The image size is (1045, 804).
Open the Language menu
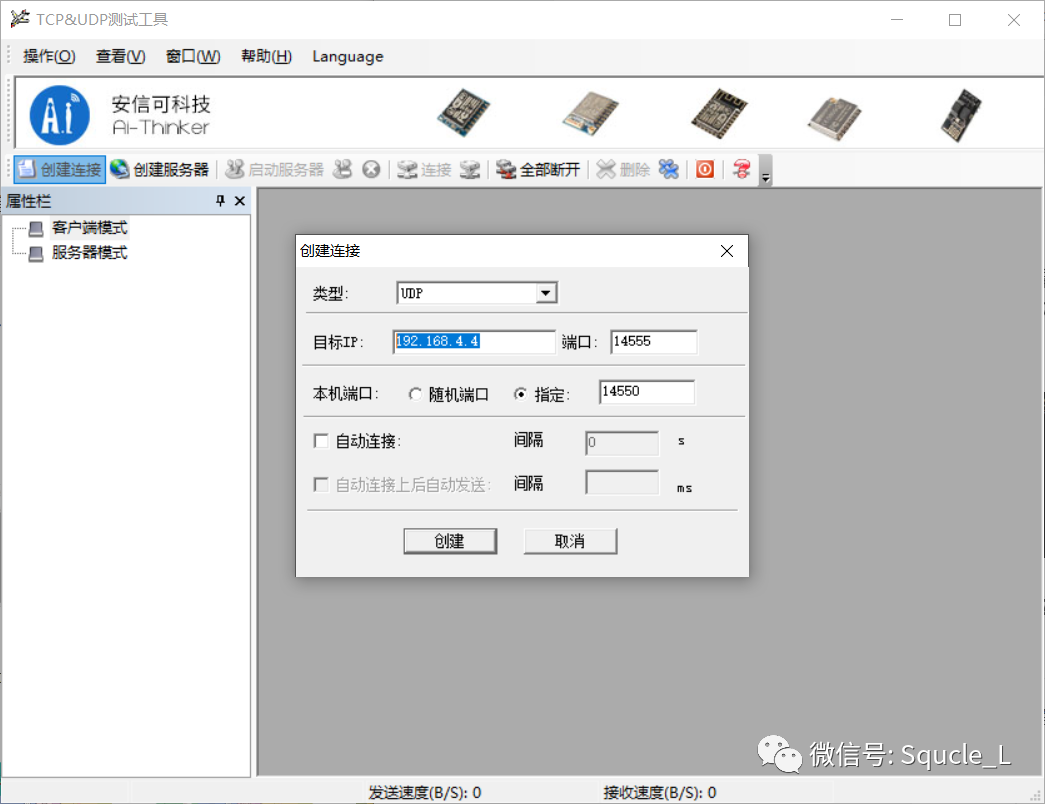pos(348,57)
